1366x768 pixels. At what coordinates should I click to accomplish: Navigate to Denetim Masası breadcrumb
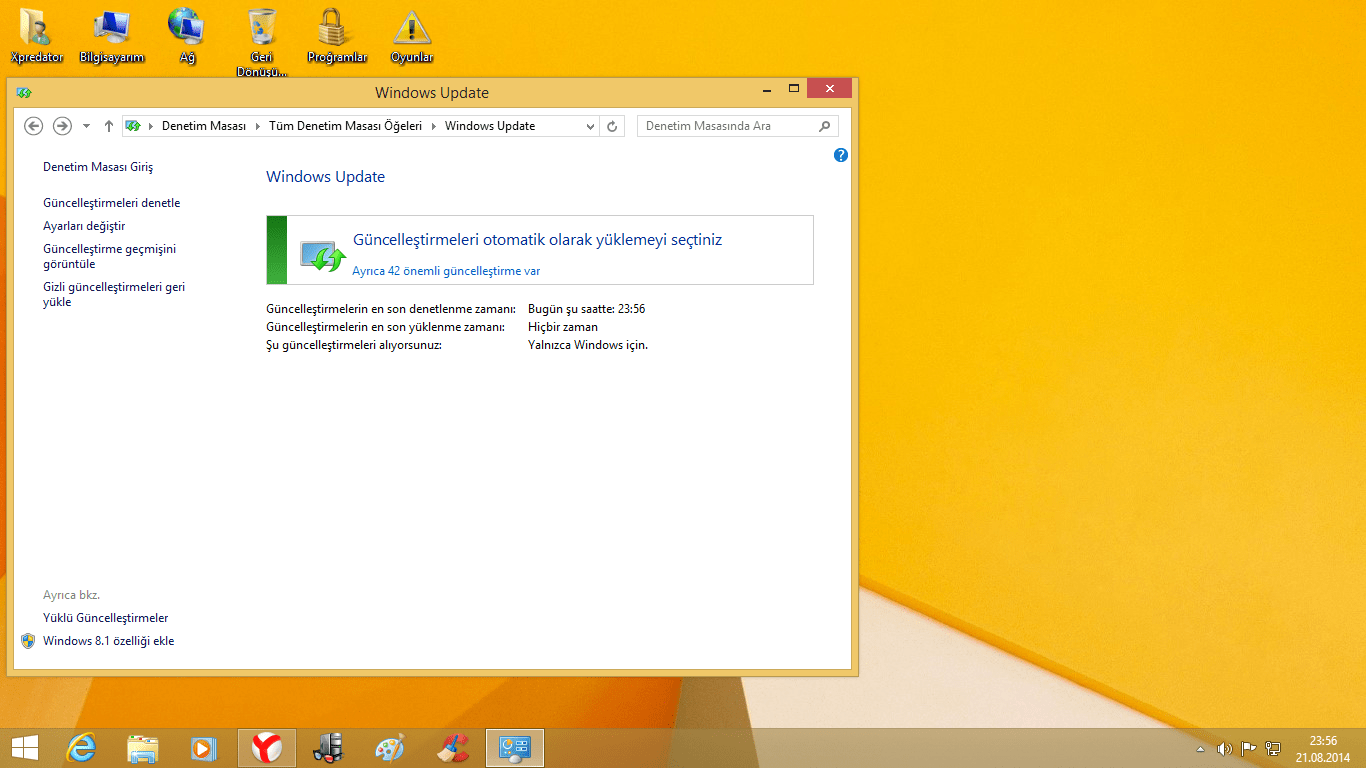point(204,126)
